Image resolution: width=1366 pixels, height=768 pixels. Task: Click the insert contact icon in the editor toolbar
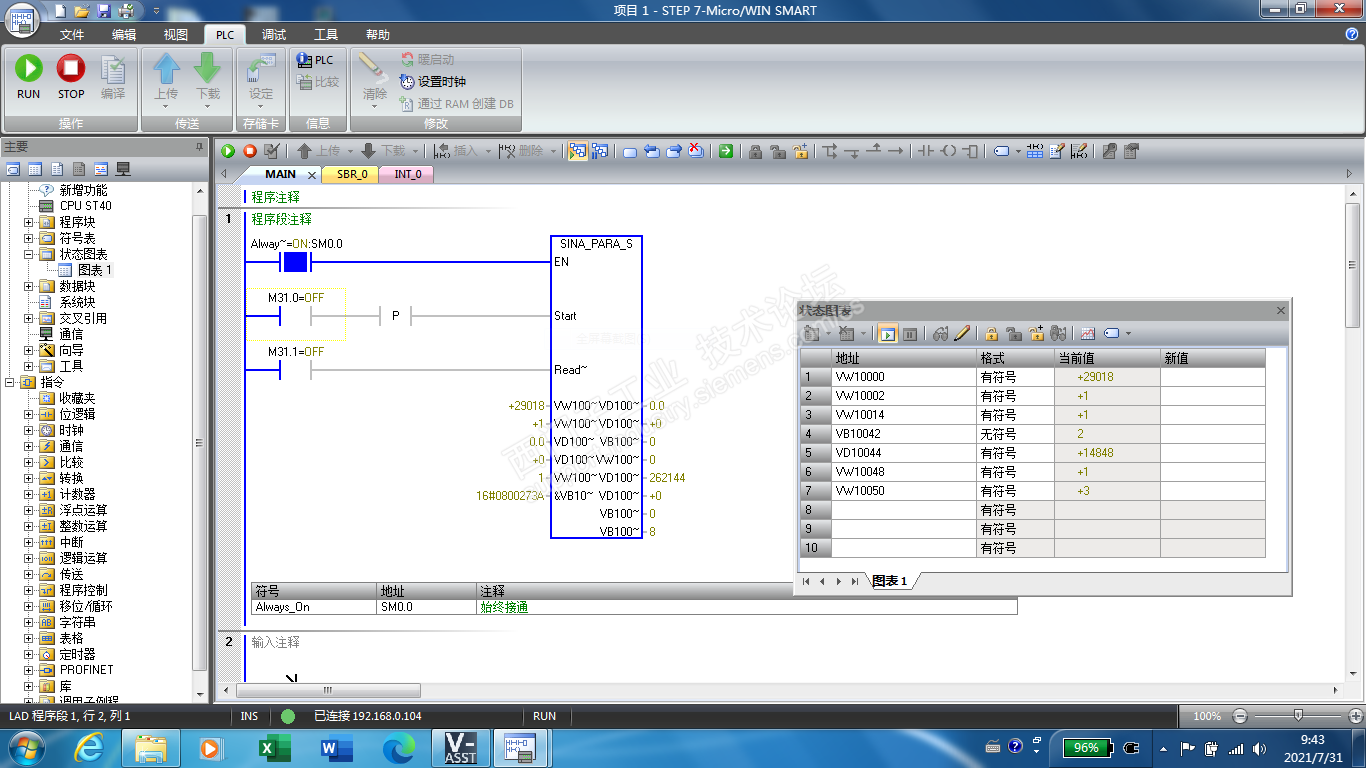925,151
